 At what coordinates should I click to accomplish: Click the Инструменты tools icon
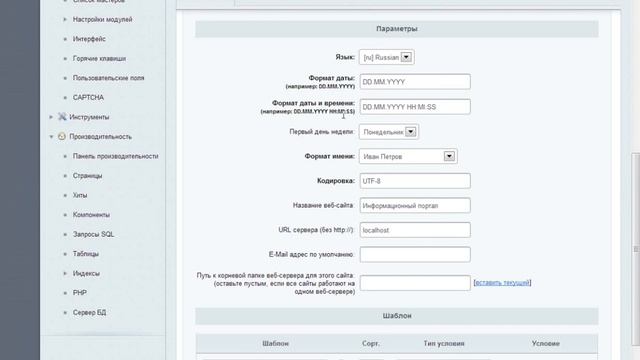click(x=62, y=117)
